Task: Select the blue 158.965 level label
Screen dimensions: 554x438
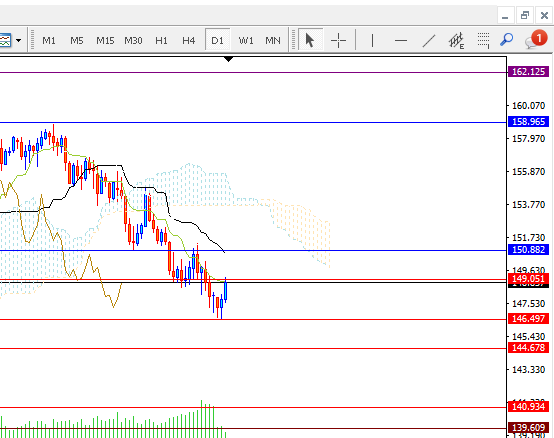Action: click(529, 122)
